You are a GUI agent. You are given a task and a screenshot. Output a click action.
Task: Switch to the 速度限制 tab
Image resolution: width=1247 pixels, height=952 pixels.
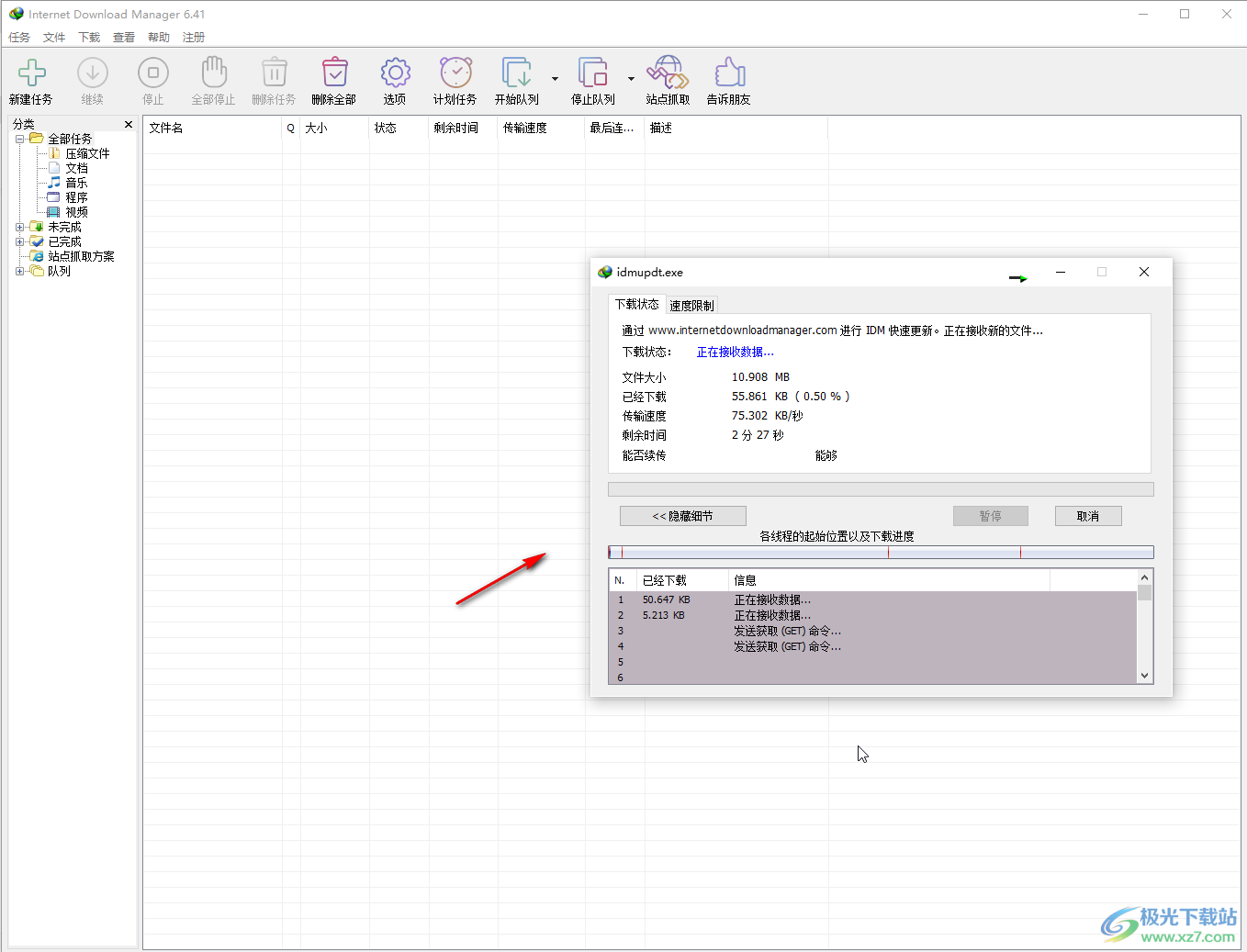(x=691, y=306)
